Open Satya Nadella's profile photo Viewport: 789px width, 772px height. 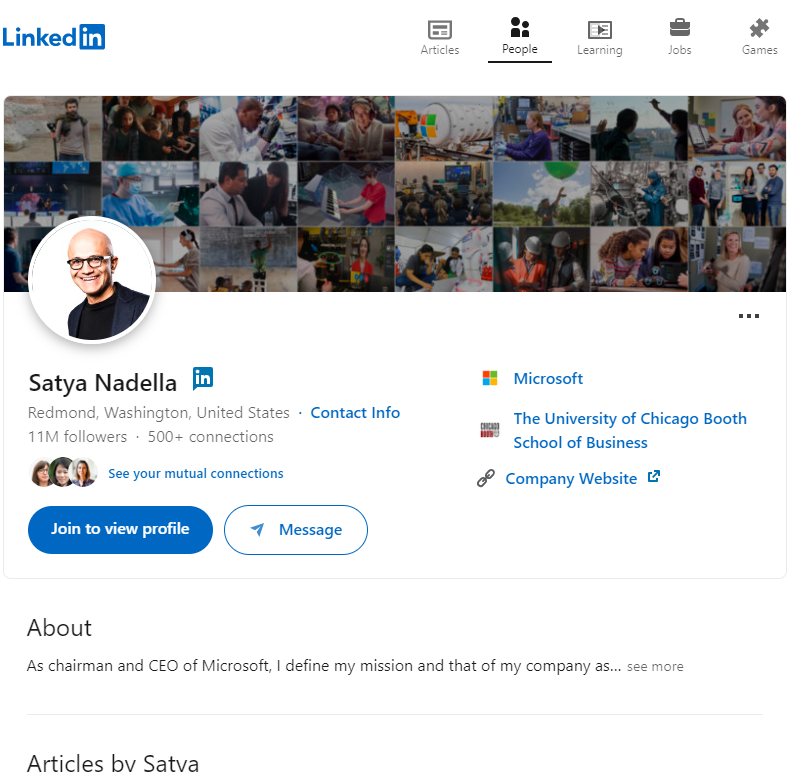(x=92, y=280)
